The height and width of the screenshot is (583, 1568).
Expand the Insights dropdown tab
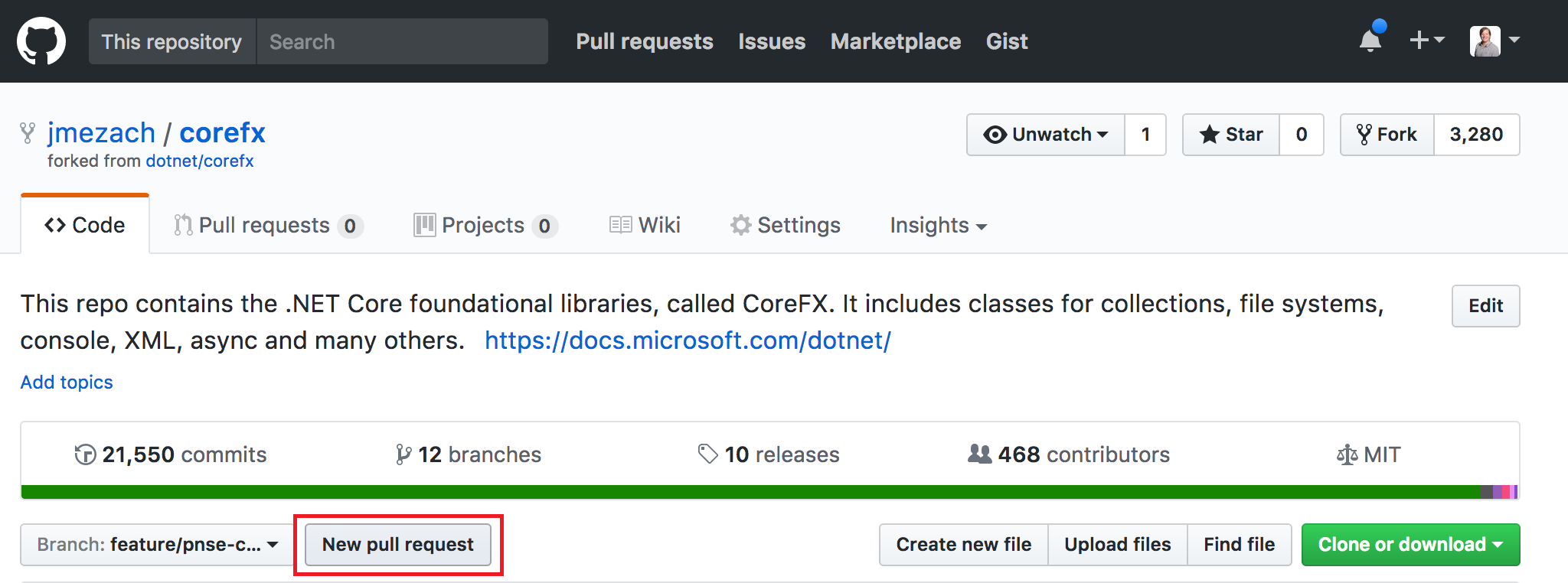(x=939, y=225)
